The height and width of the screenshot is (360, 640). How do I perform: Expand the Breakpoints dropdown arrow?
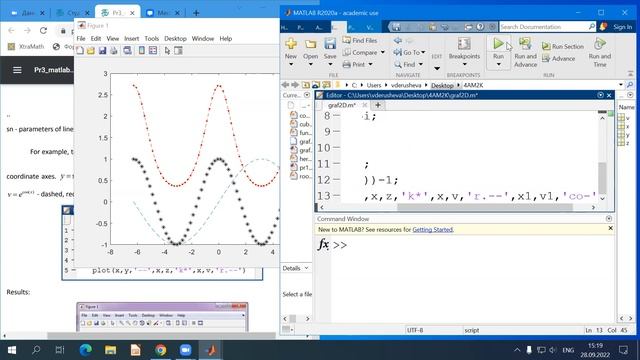(x=464, y=64)
